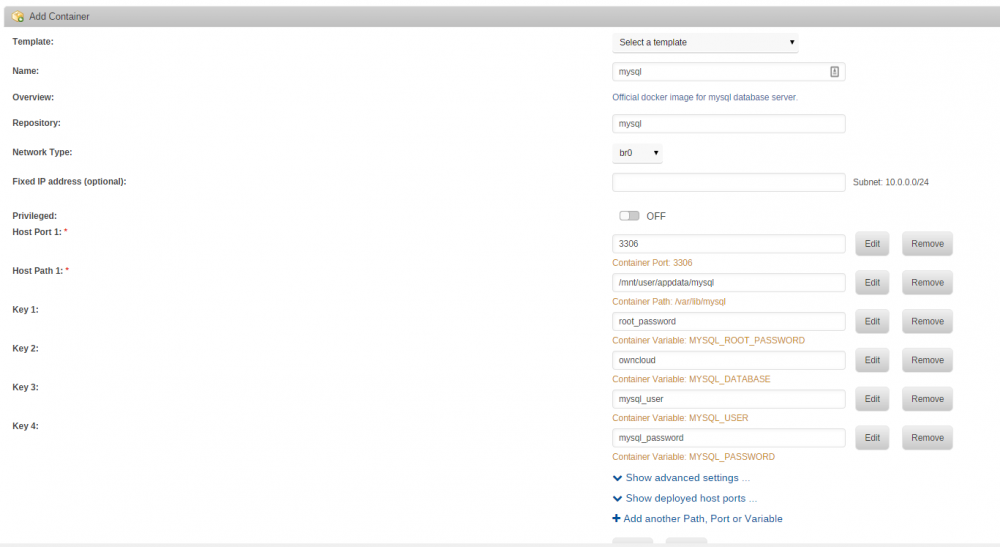This screenshot has width=1000, height=547.
Task: Click the Official docker image overview text
Action: (x=705, y=98)
